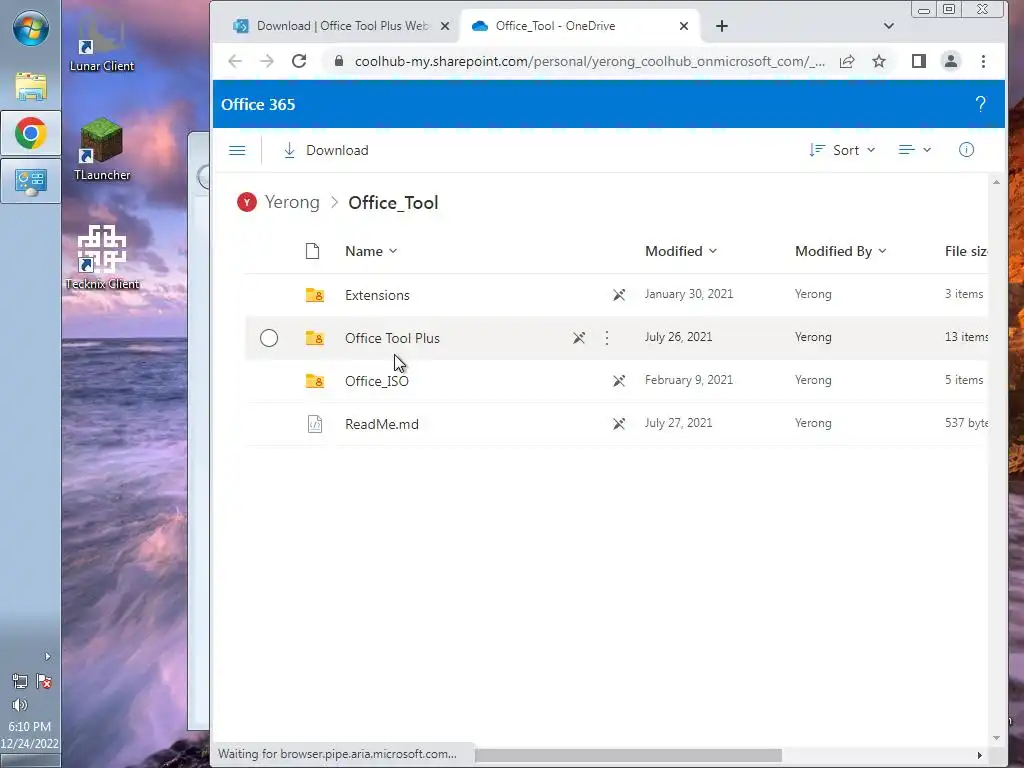Open the Windows Start menu
Image resolution: width=1024 pixels, height=768 pixels.
[31, 29]
